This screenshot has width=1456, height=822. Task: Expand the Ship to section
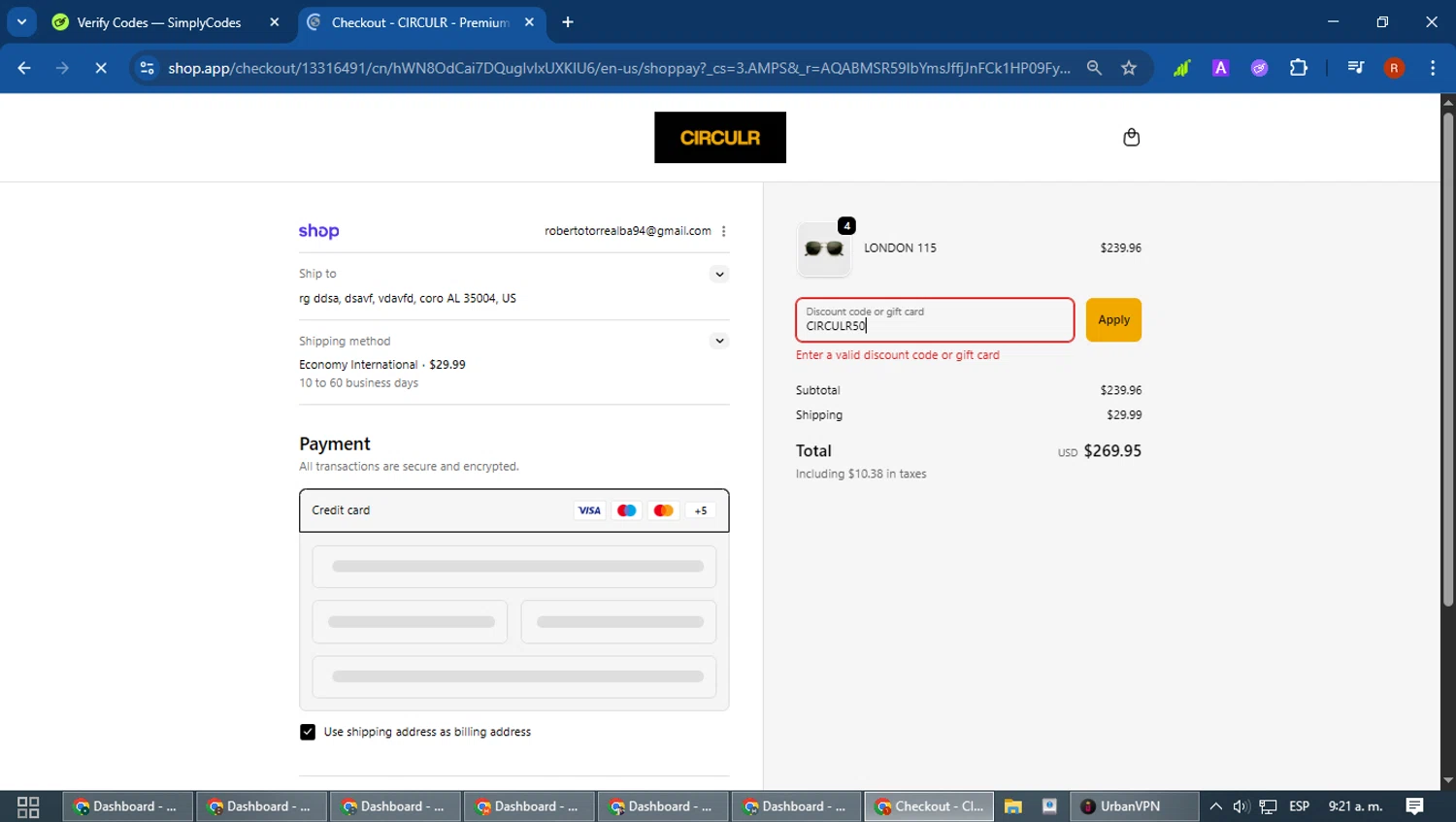[x=719, y=275]
